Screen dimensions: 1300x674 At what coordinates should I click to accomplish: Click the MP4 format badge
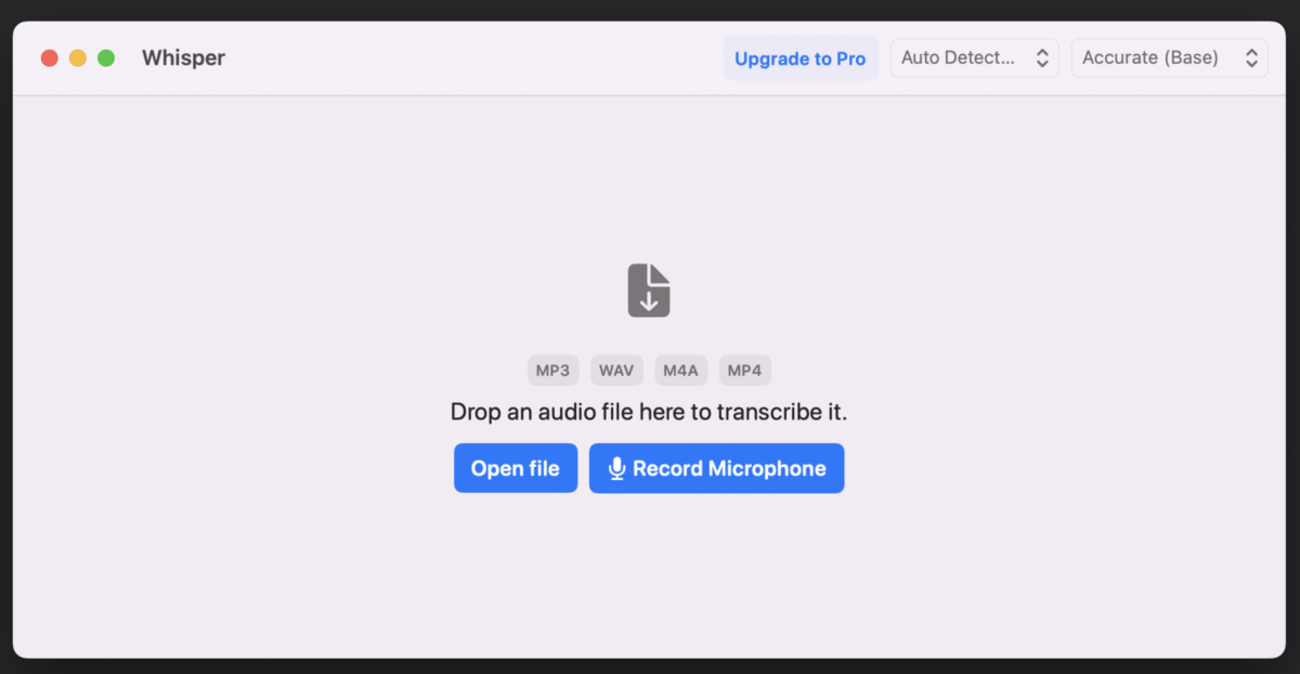coord(745,370)
